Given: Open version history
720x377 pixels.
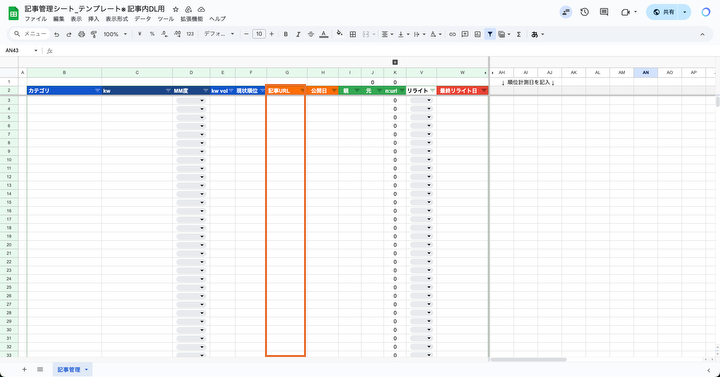Looking at the screenshot, I should 585,12.
